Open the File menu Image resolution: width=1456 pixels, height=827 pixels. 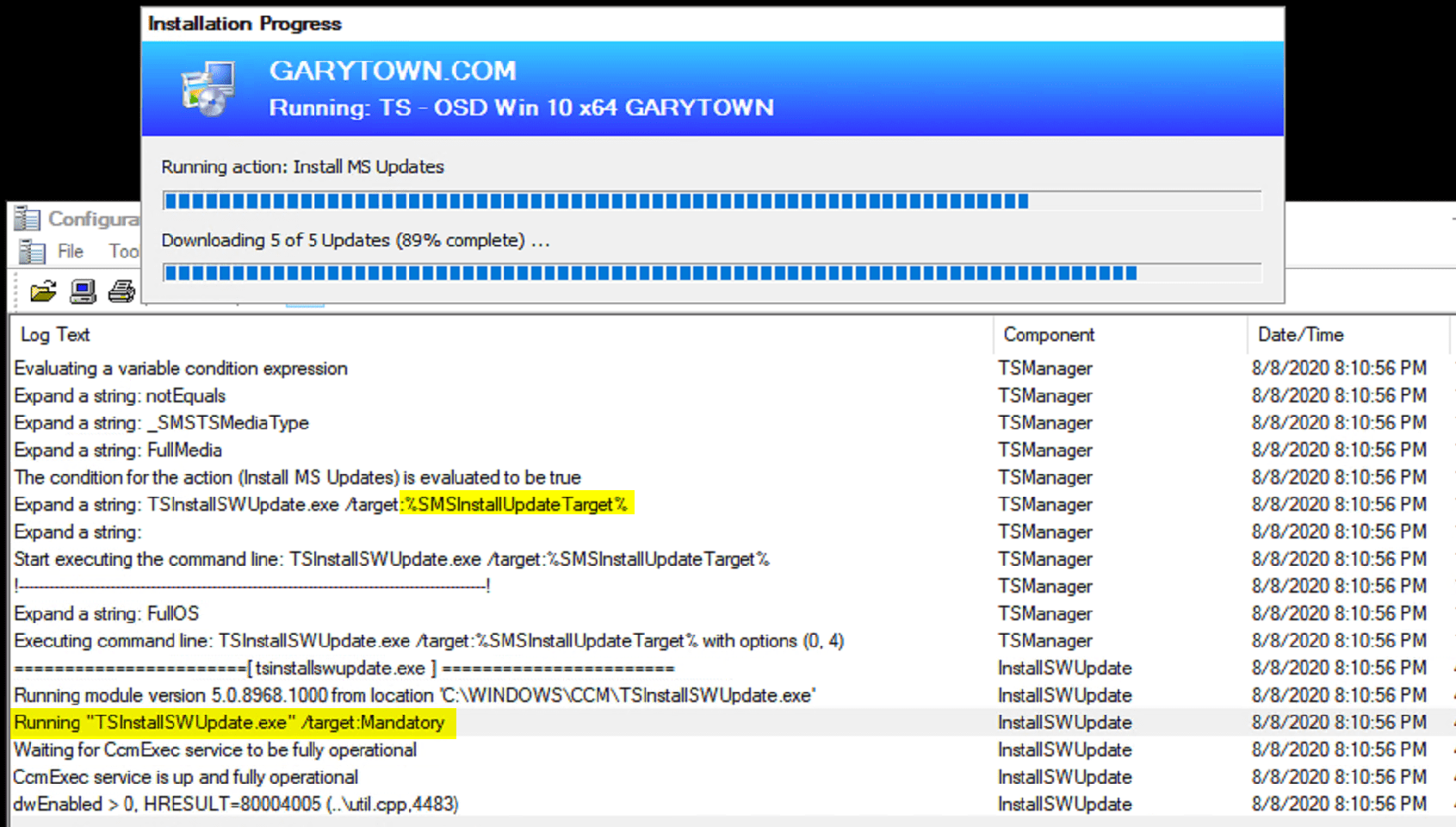pyautogui.click(x=70, y=252)
